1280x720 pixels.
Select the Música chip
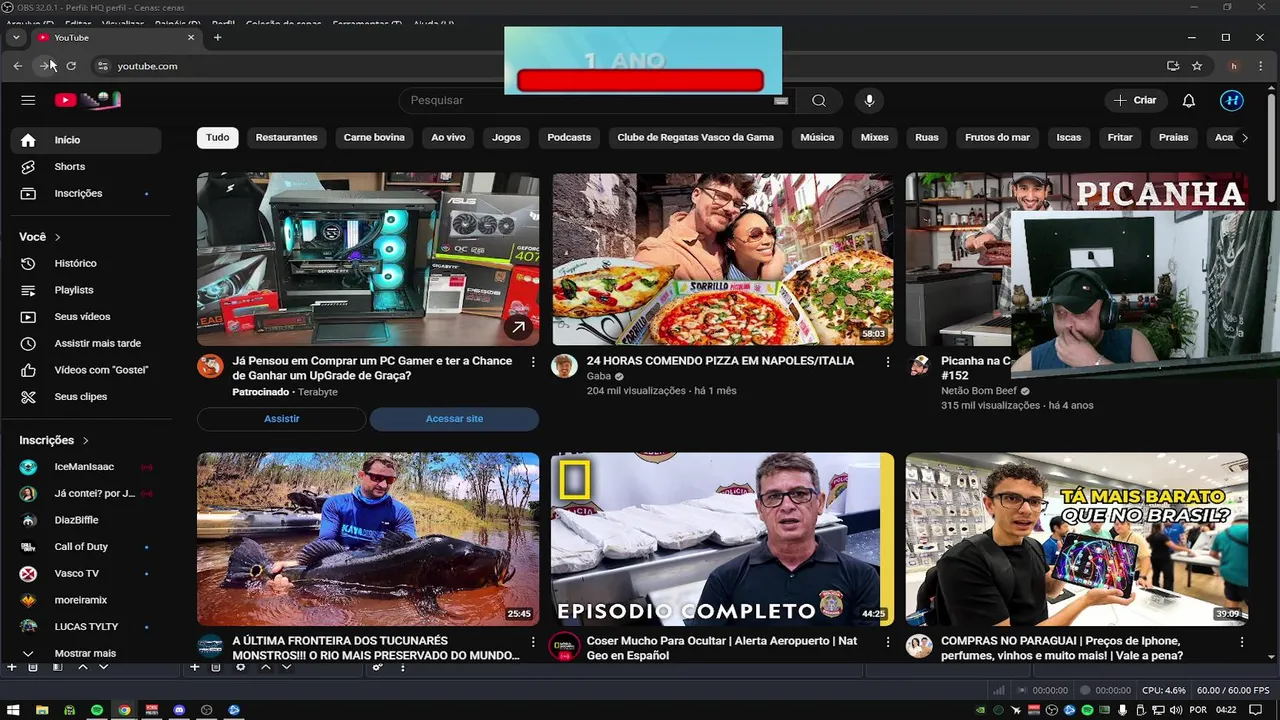click(x=817, y=137)
